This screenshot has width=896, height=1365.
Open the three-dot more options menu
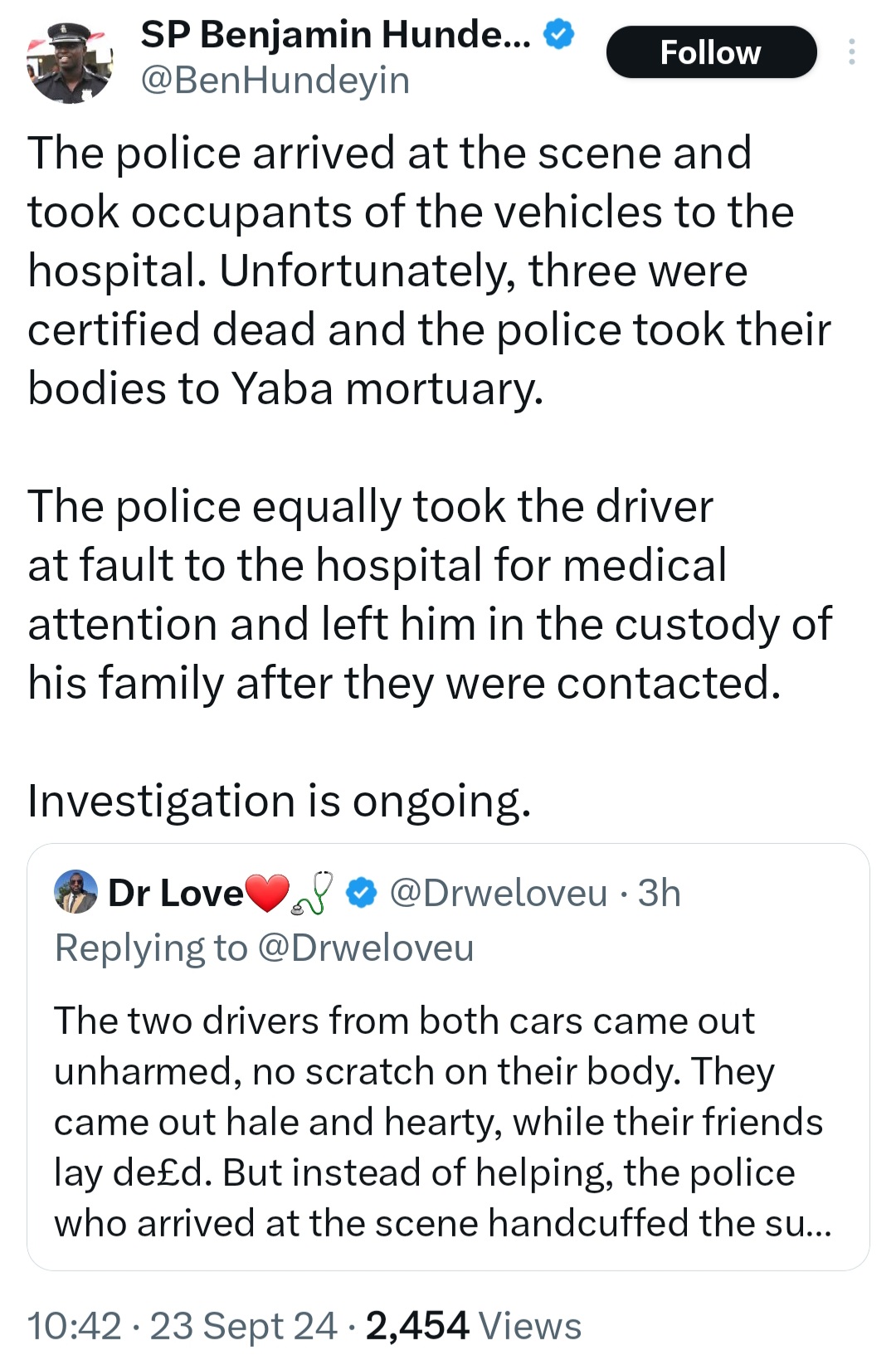[x=851, y=52]
